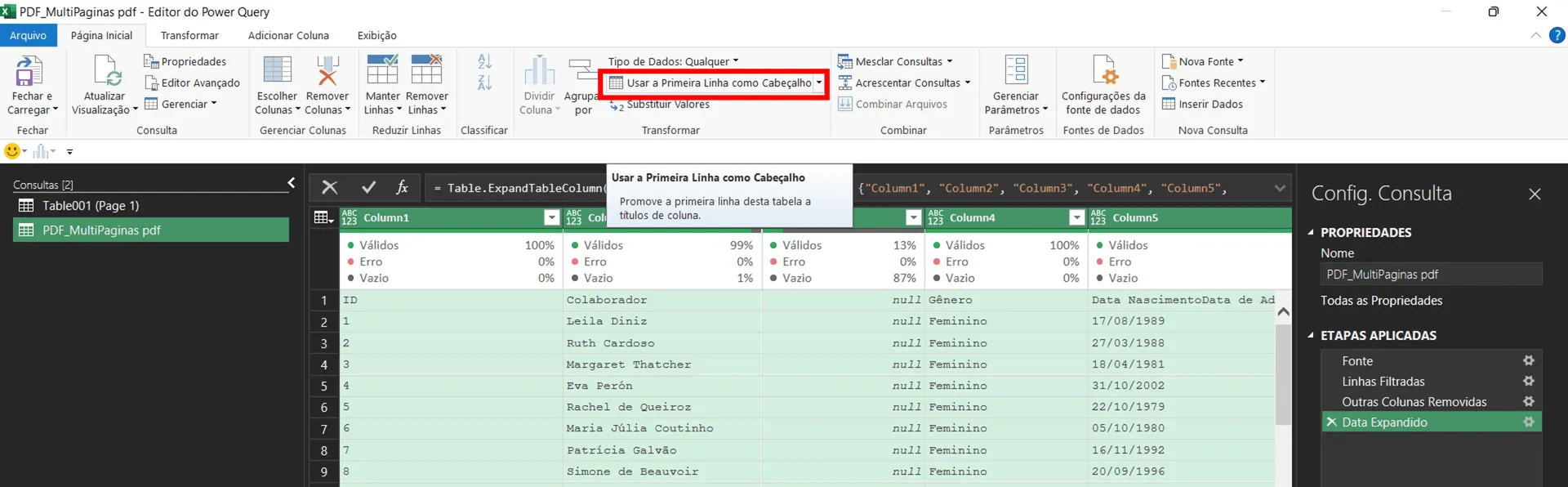Image resolution: width=1568 pixels, height=487 pixels.
Task: Open the Column1 filter dropdown
Action: 552,217
